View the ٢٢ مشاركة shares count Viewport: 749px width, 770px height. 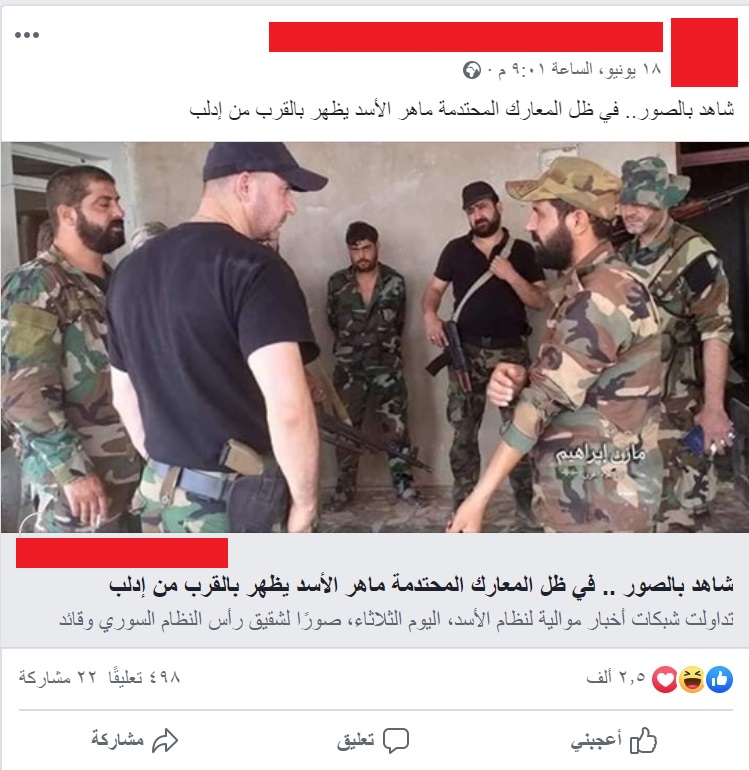pyautogui.click(x=57, y=678)
